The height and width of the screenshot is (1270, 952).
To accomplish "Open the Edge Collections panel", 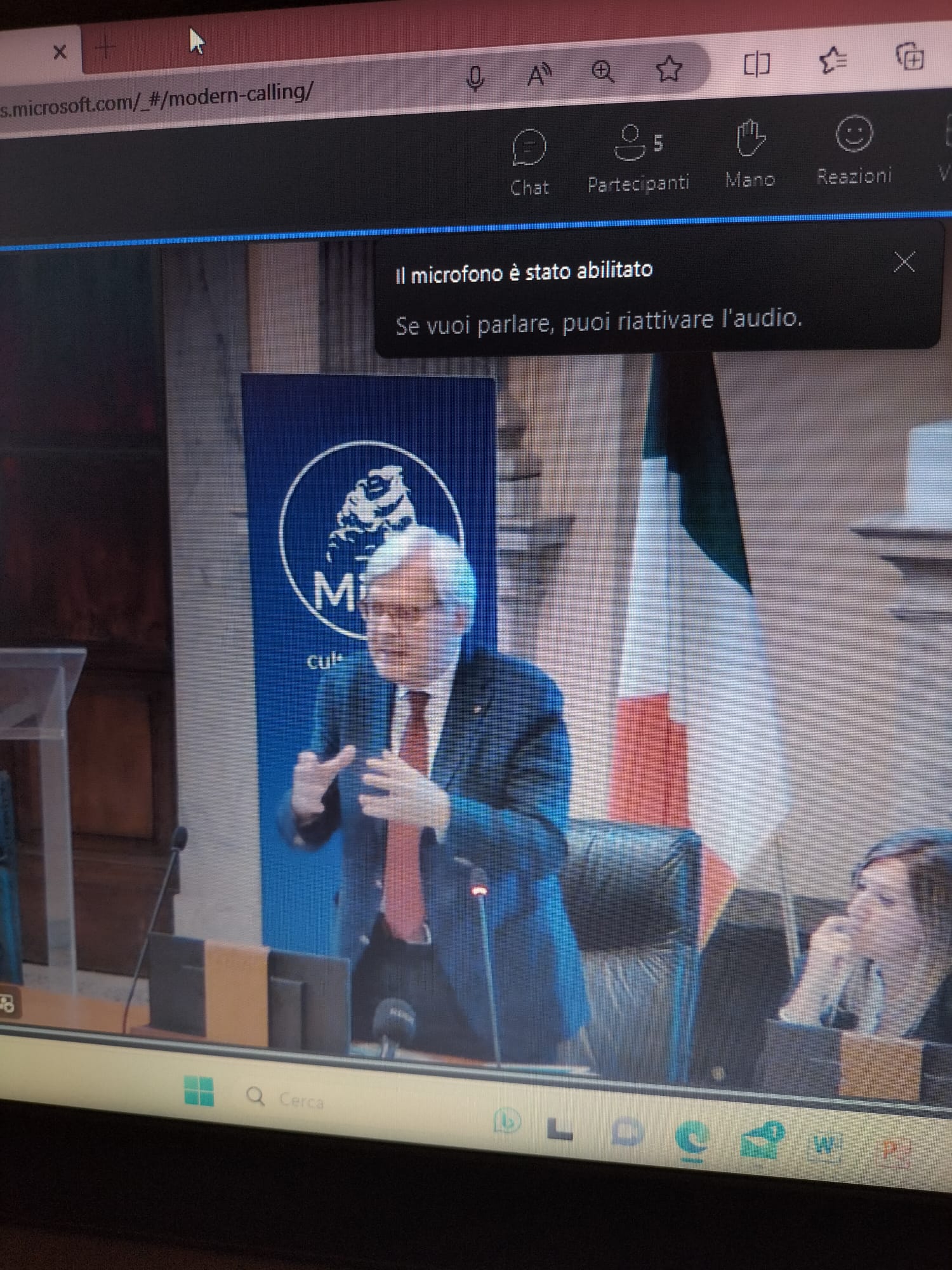I will pyautogui.click(x=909, y=57).
